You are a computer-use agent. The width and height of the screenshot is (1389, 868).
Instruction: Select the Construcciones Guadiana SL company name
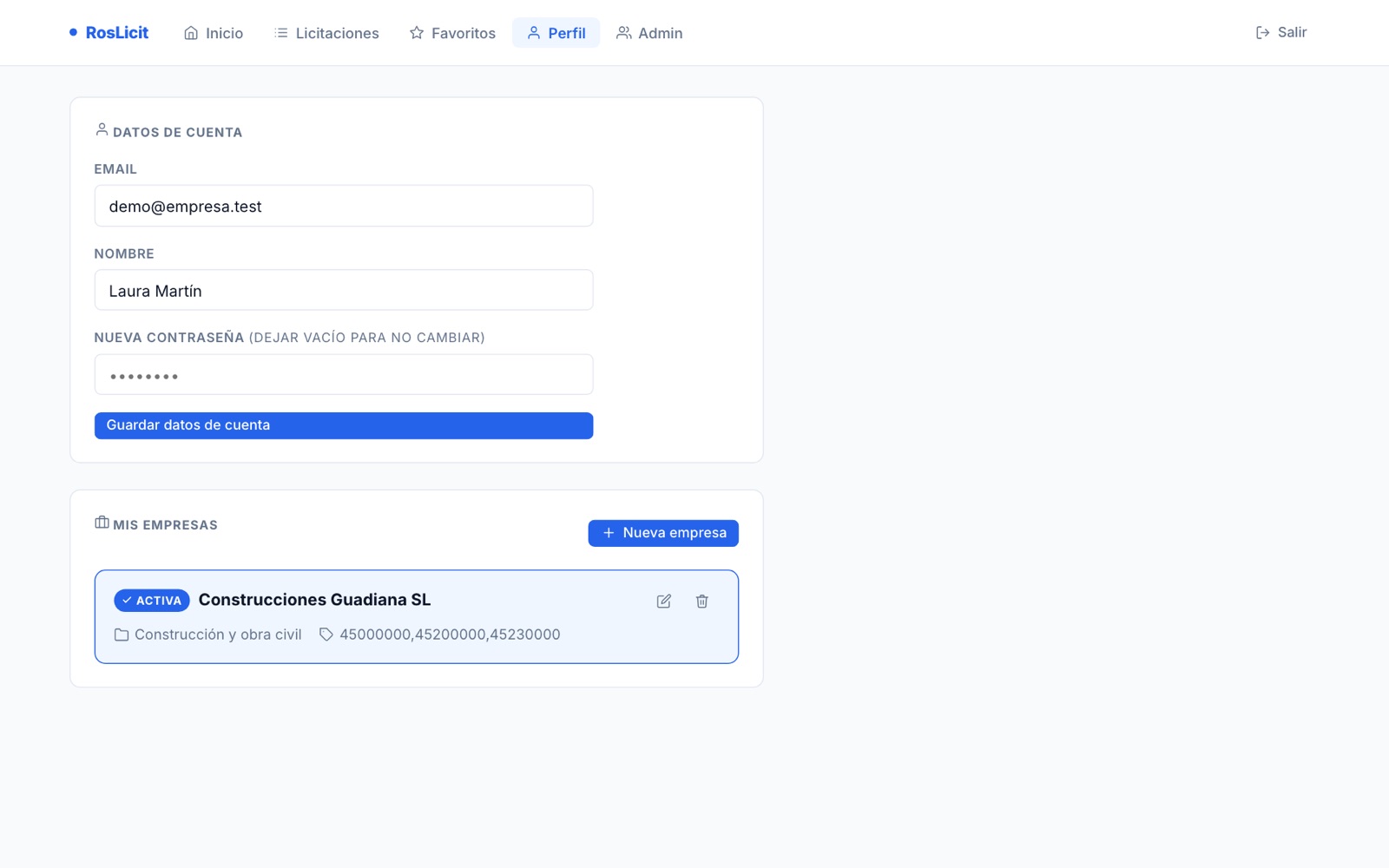[314, 600]
